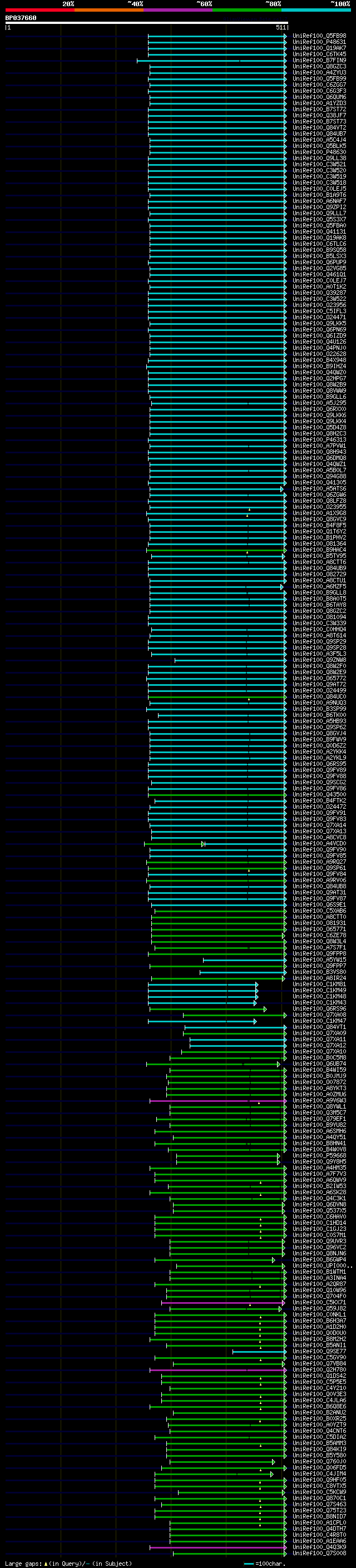Select hit UniRef100_Q9HF05
The height and width of the screenshot is (1568, 356).
(319, 1480)
